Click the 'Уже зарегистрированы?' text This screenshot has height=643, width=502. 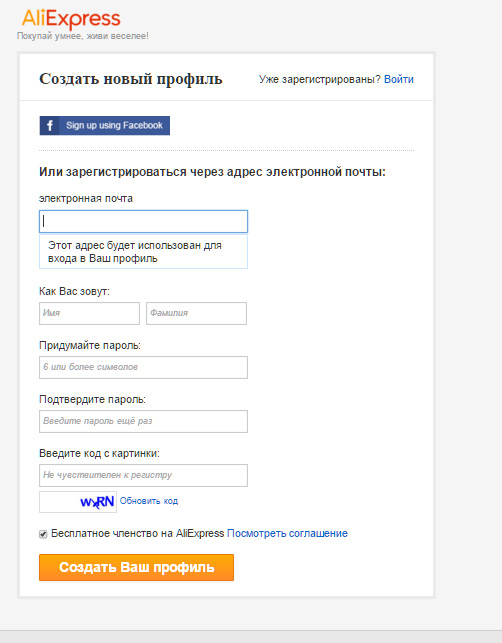pyautogui.click(x=320, y=79)
